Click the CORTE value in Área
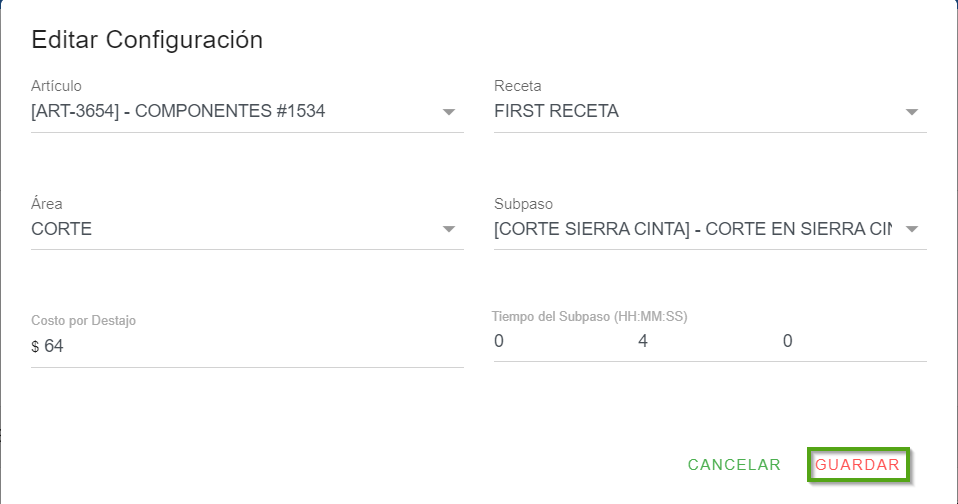The height and width of the screenshot is (504, 958). (x=62, y=229)
